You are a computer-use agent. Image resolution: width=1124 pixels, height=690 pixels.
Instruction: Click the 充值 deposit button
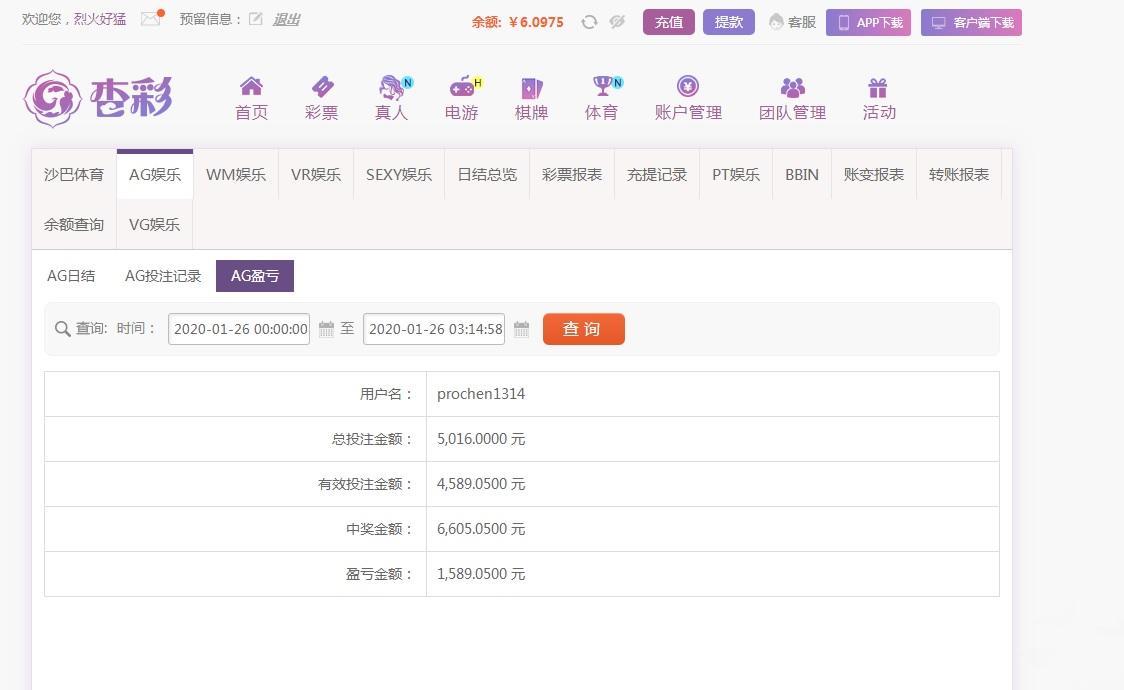pos(668,21)
